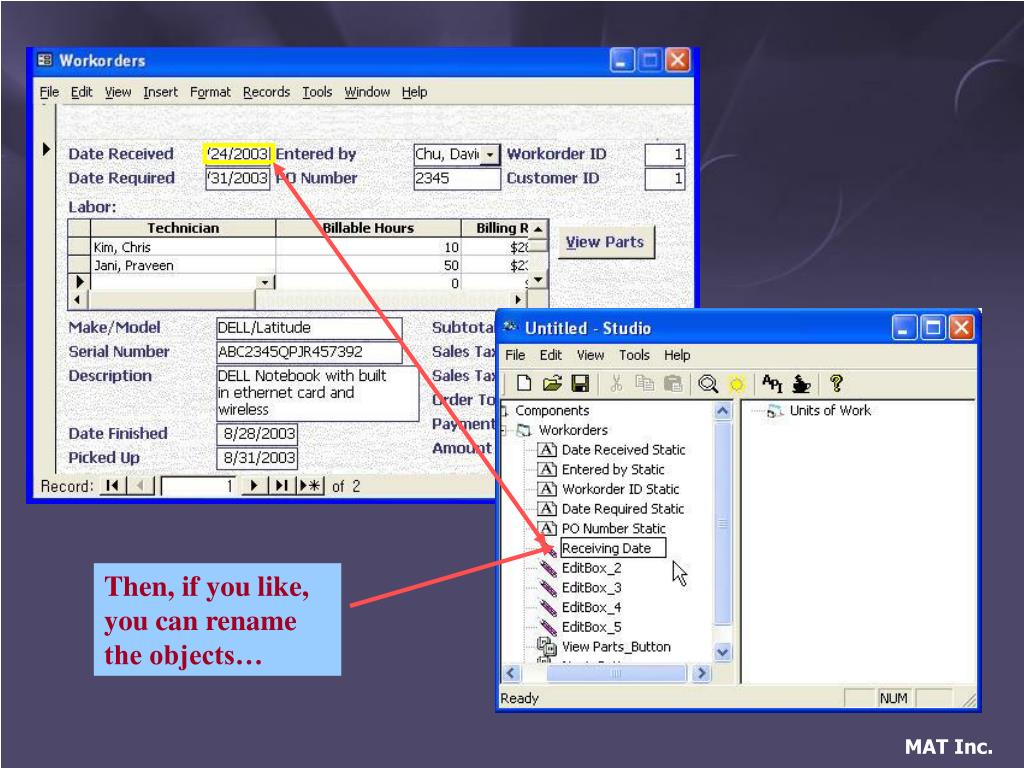Click the up arrow of Studio tree vertical scrollbar
1024x768 pixels.
tap(723, 411)
